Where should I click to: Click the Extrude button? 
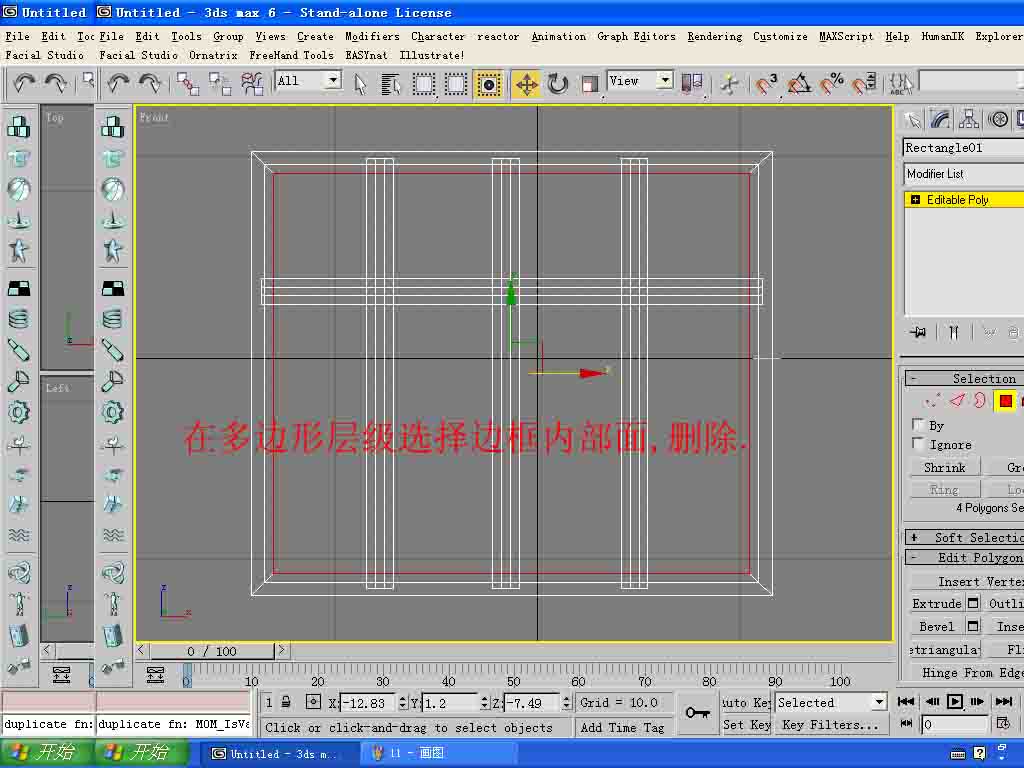tap(936, 603)
